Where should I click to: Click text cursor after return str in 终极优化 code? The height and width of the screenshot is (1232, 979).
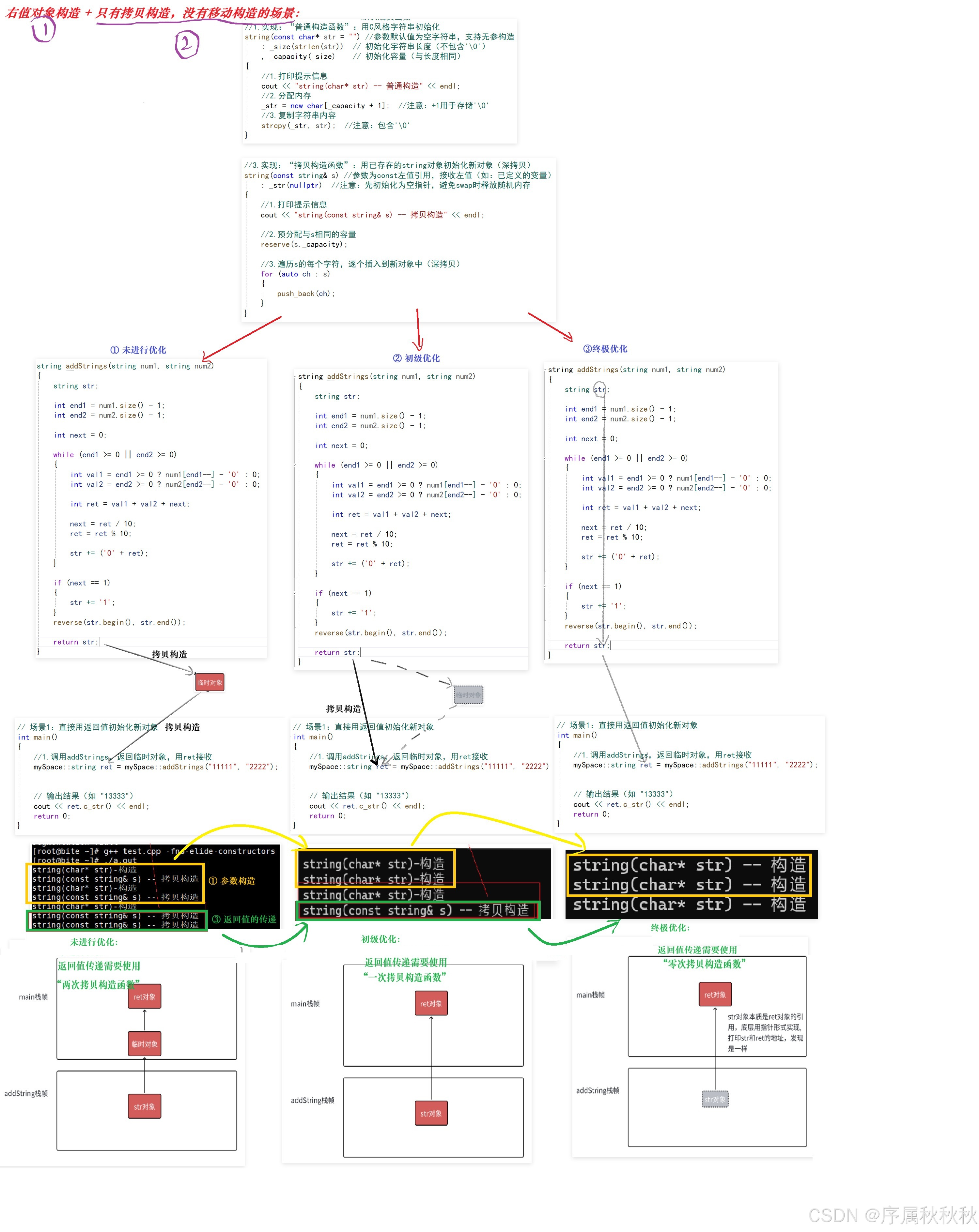point(610,646)
